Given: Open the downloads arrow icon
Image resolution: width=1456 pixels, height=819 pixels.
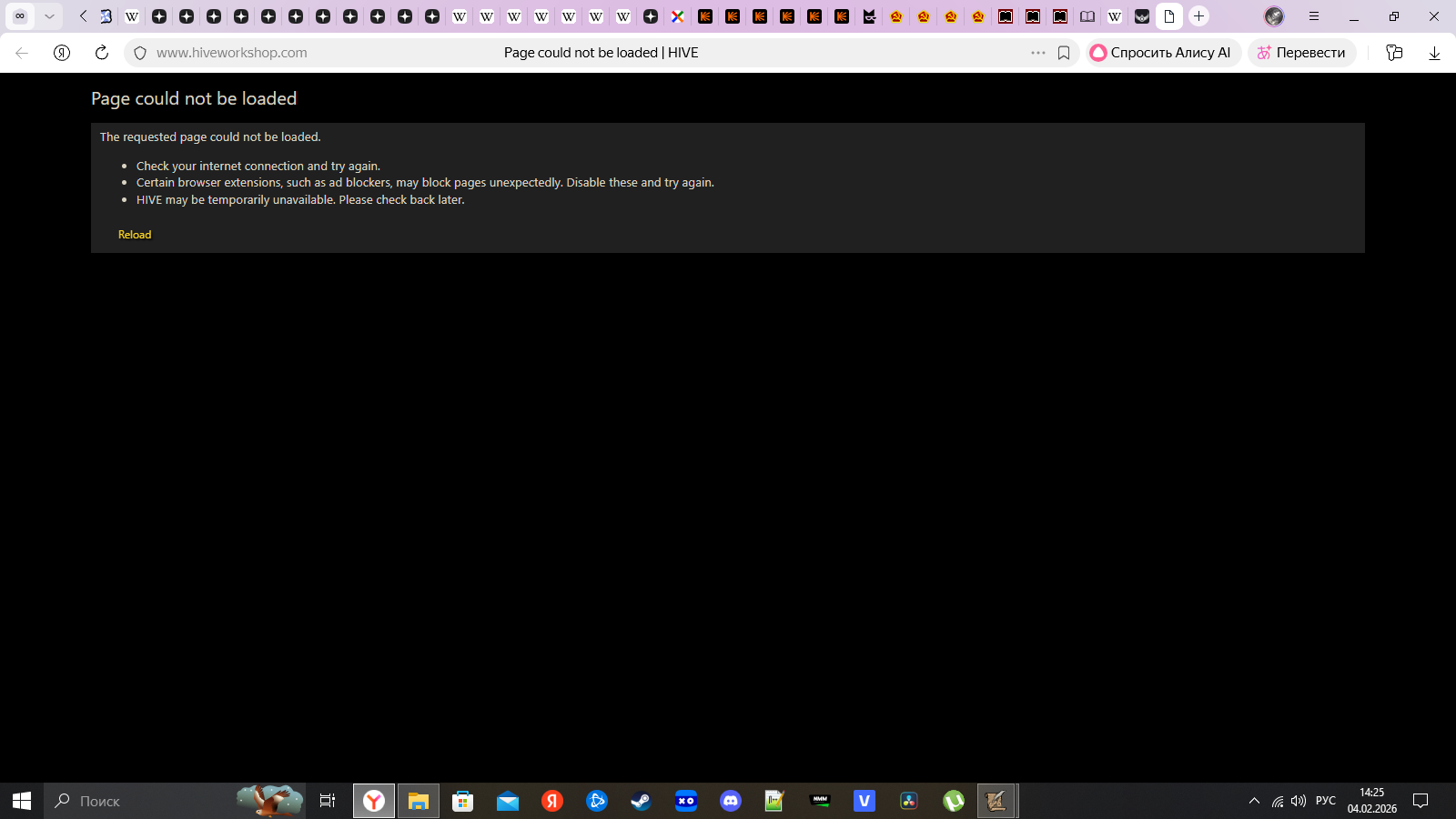Looking at the screenshot, I should click(x=1434, y=53).
